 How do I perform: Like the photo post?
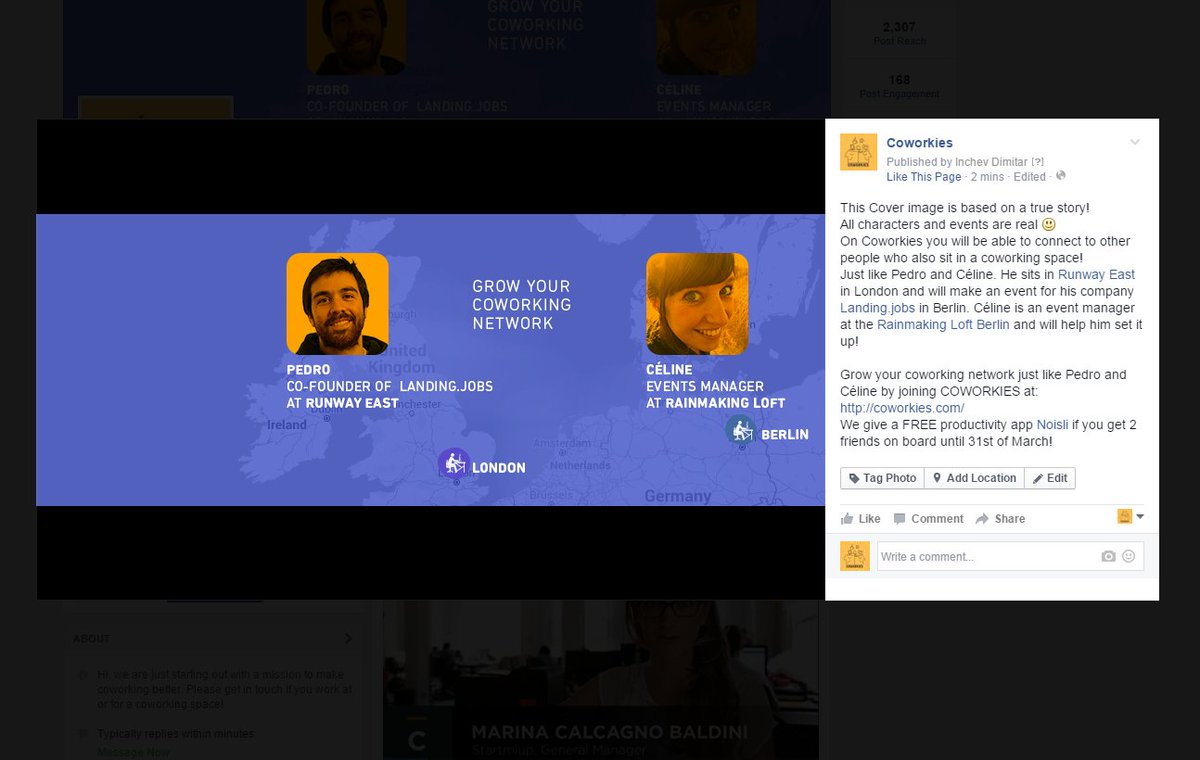click(861, 519)
